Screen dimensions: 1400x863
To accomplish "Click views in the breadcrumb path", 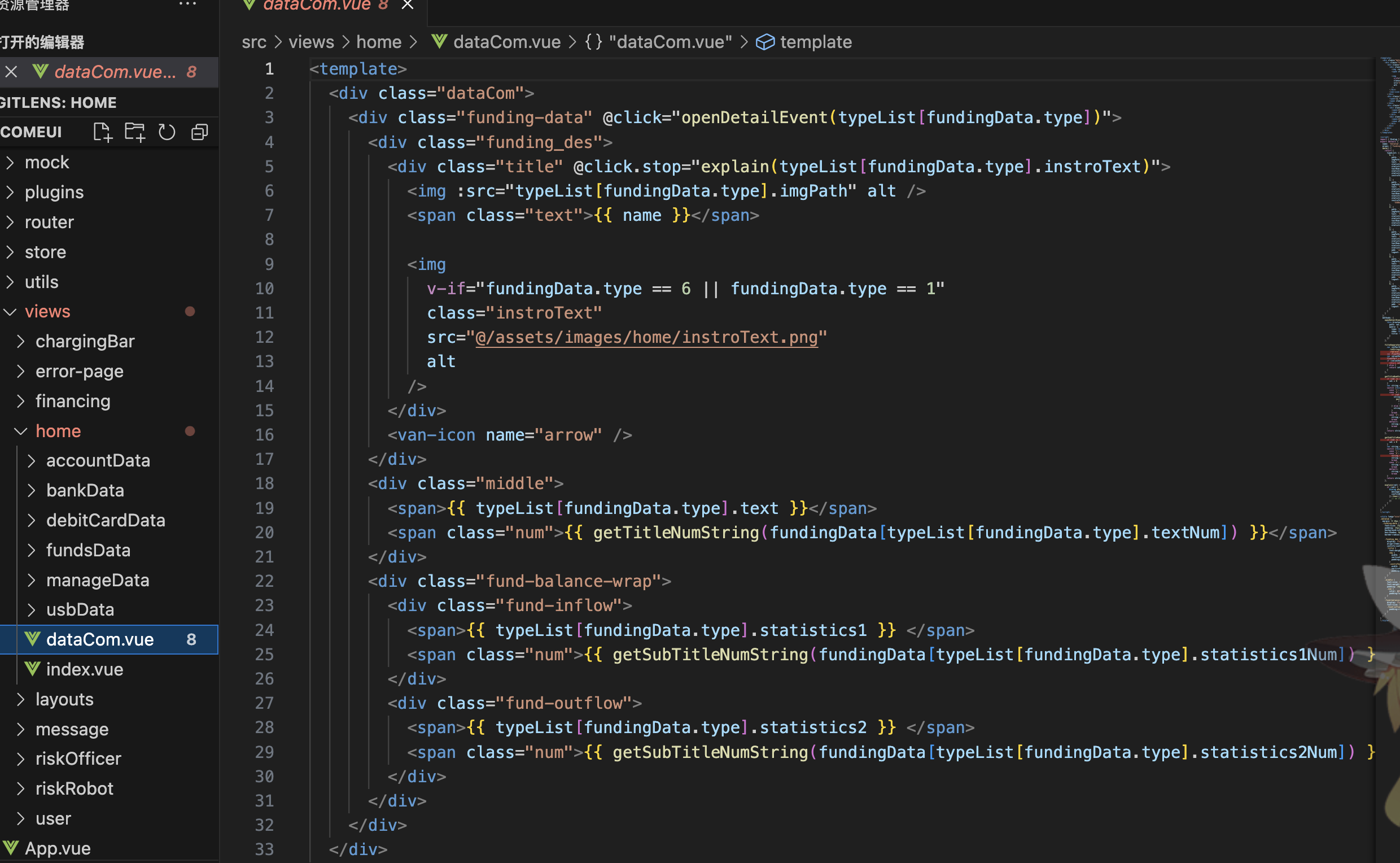I will pos(312,42).
